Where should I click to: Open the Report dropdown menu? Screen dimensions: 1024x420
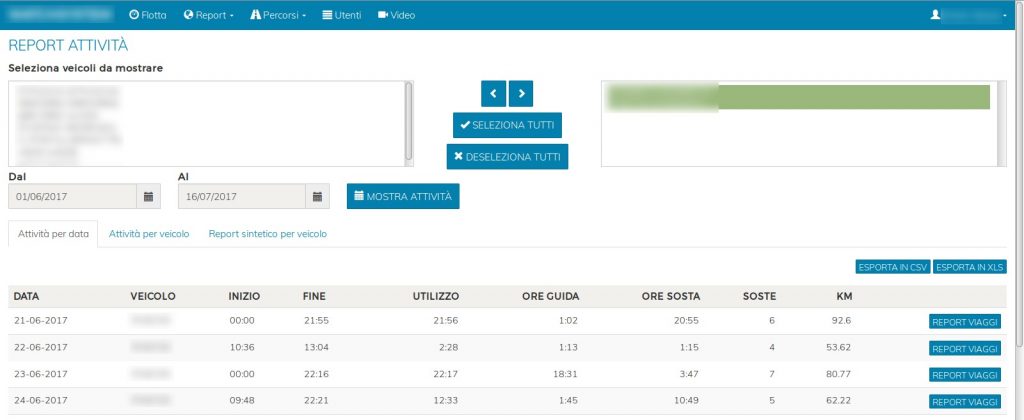[x=209, y=15]
